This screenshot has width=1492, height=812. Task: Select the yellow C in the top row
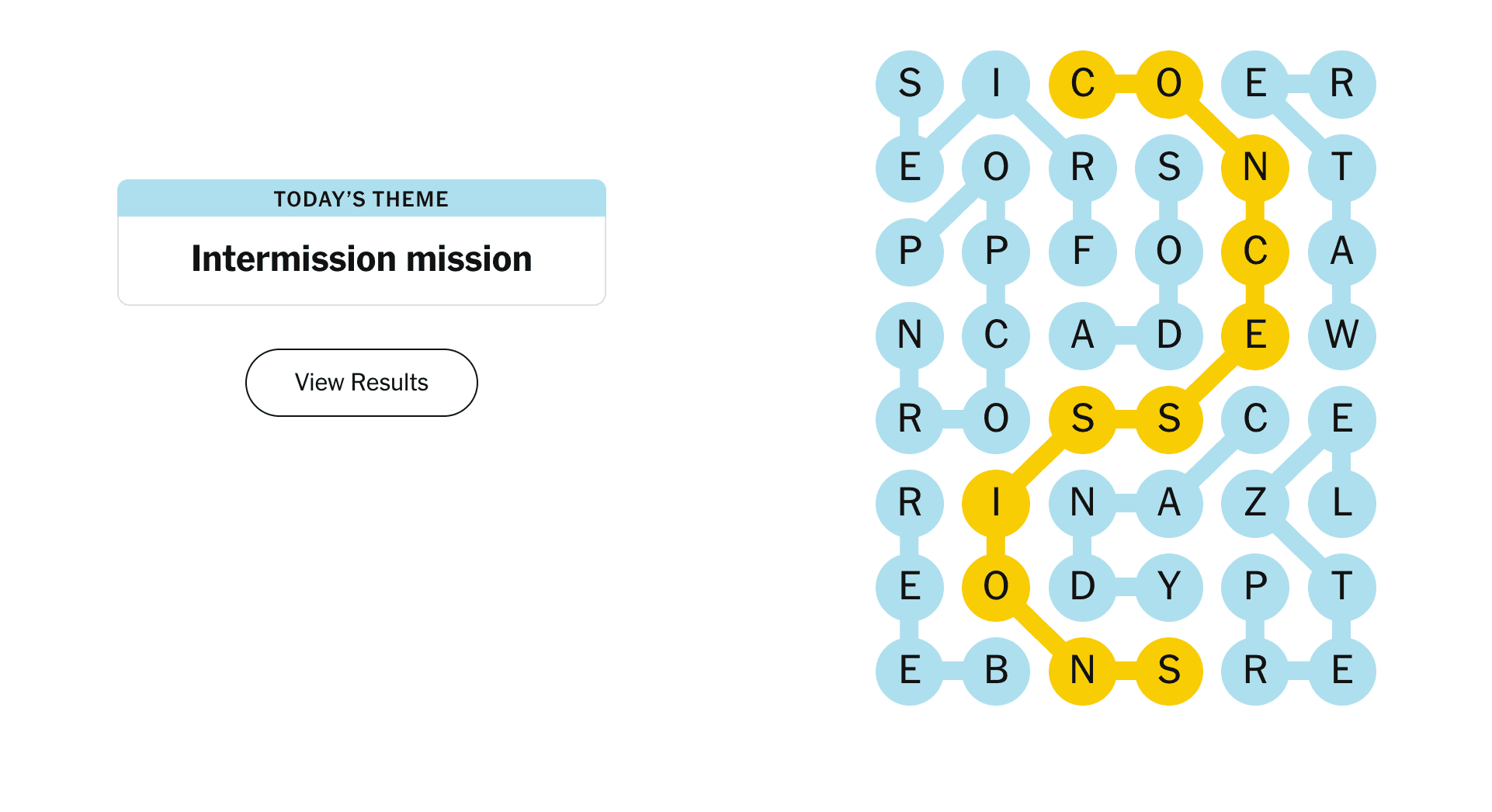(x=1082, y=84)
